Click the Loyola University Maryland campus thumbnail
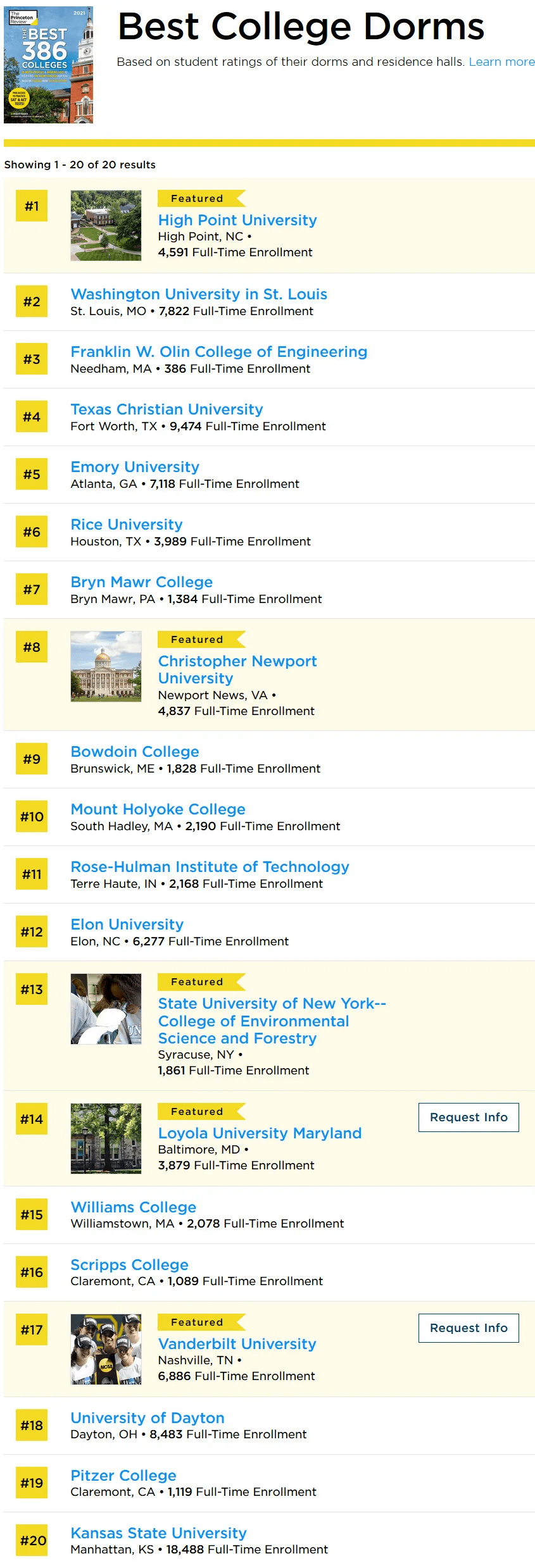Screen dimensions: 535x1568 pos(106,1138)
